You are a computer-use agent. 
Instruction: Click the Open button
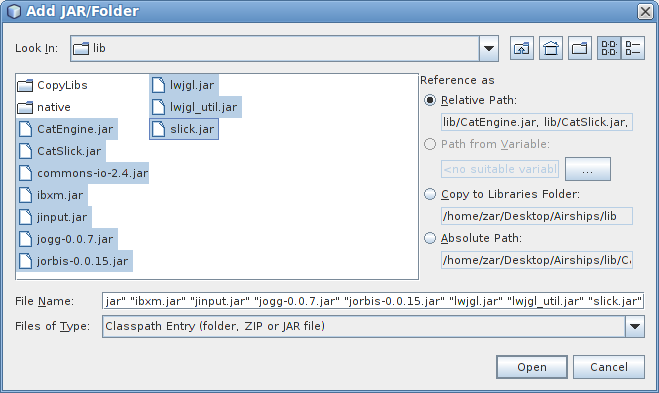(x=532, y=367)
